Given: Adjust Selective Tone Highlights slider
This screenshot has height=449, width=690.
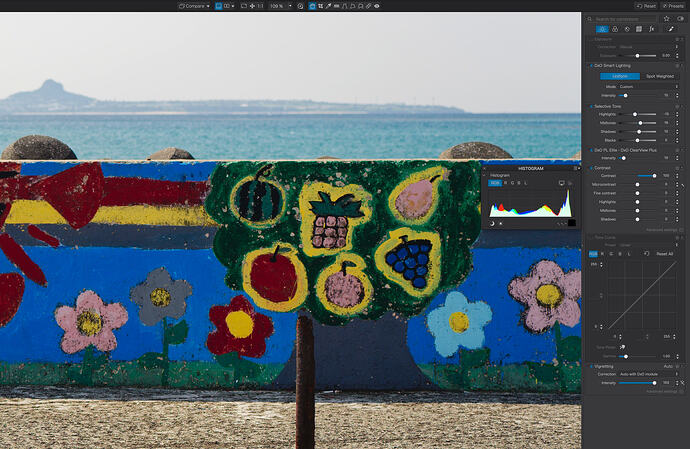Looking at the screenshot, I should 635,114.
